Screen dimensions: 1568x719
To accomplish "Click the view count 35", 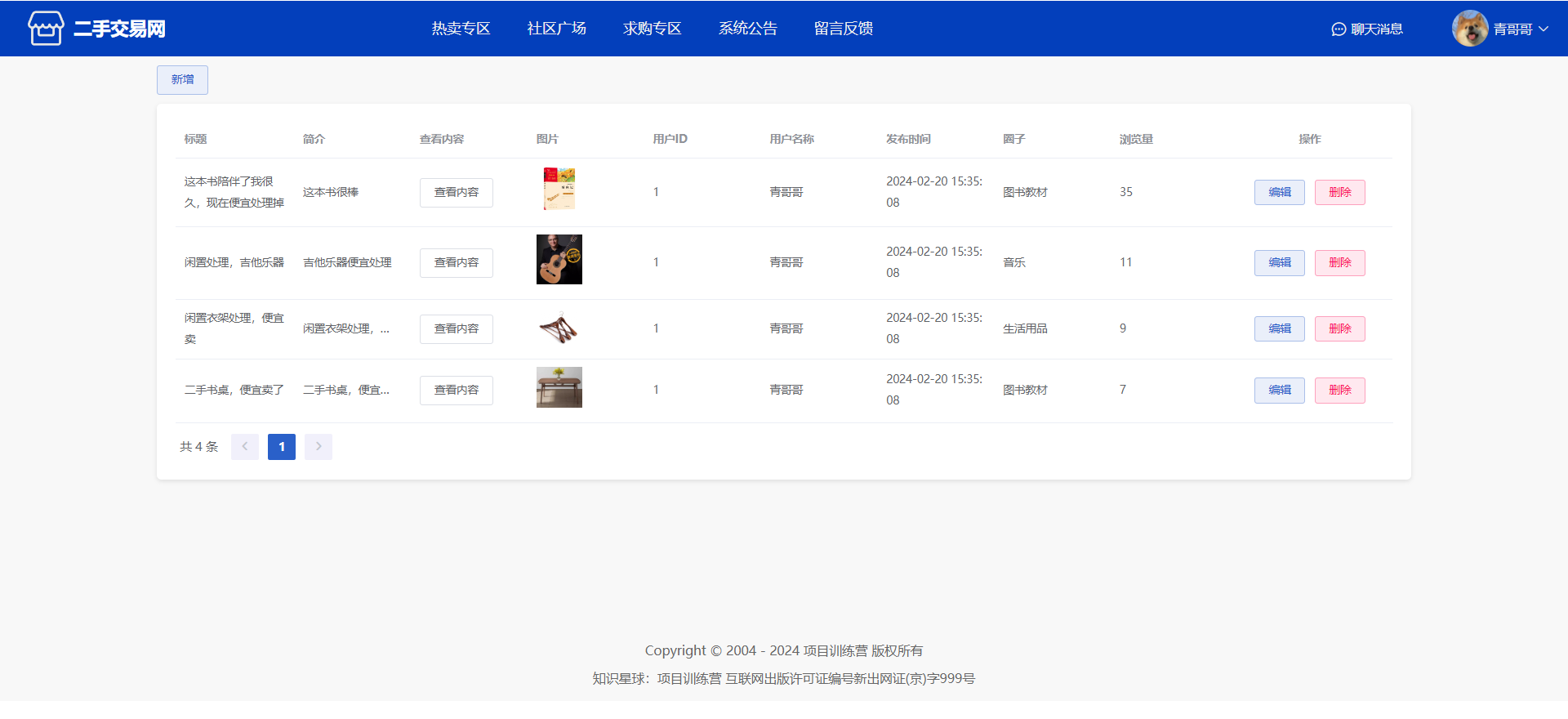I will [1126, 192].
